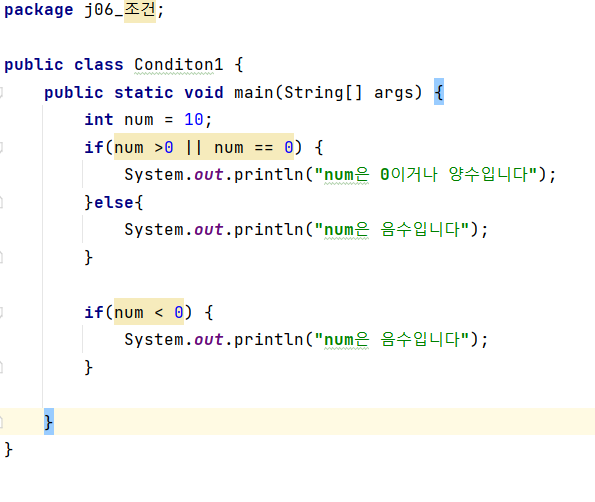This screenshot has width=595, height=502.
Task: Click the class name 'Conditon1'
Action: pyautogui.click(x=179, y=65)
